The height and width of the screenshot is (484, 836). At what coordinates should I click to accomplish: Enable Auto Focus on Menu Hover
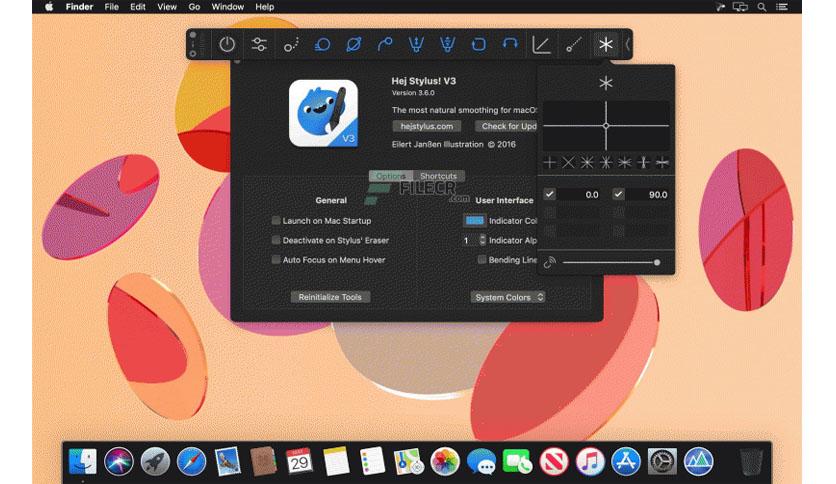click(x=276, y=260)
